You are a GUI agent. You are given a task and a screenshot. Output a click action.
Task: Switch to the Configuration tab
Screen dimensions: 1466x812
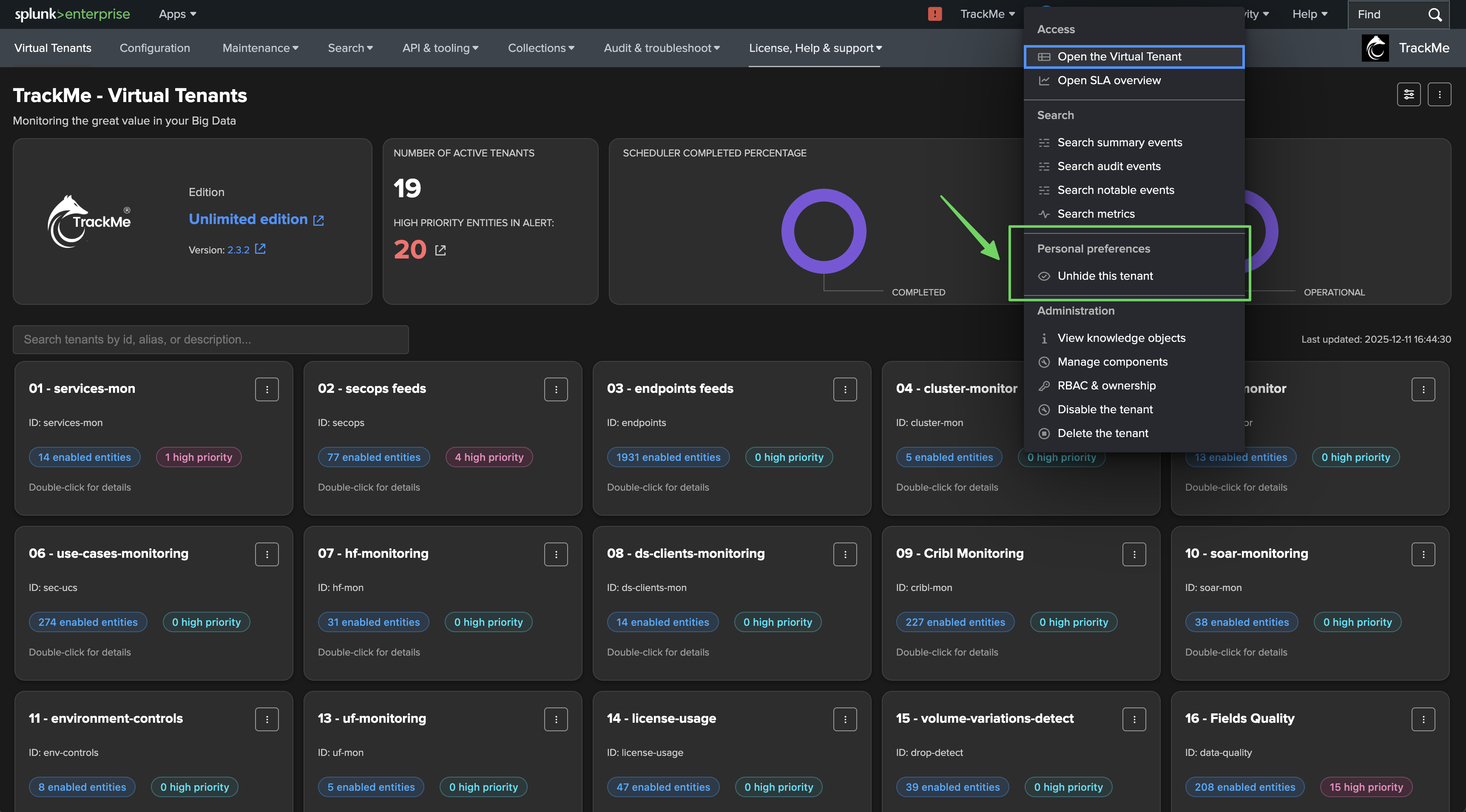(155, 48)
